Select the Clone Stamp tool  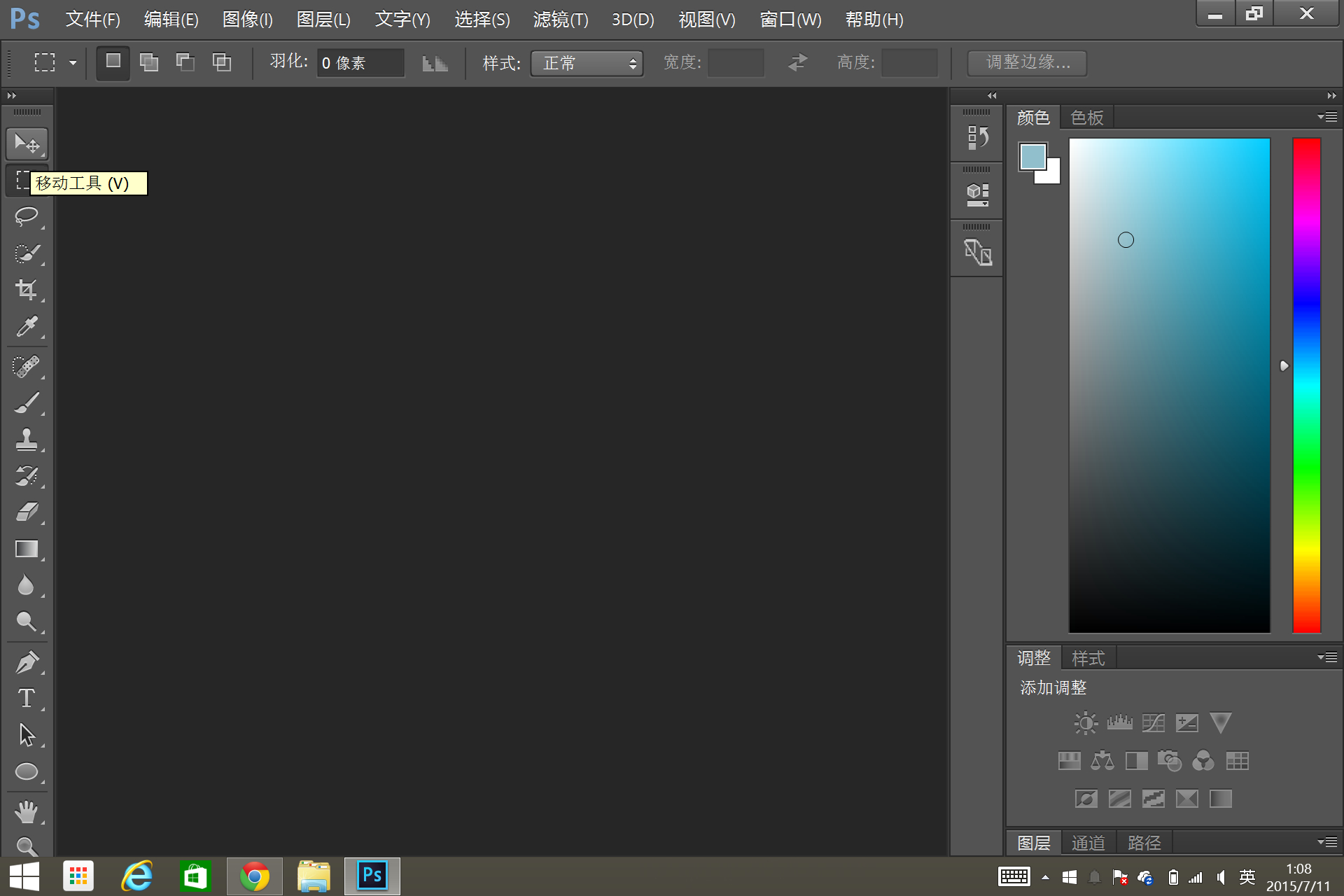coord(27,440)
